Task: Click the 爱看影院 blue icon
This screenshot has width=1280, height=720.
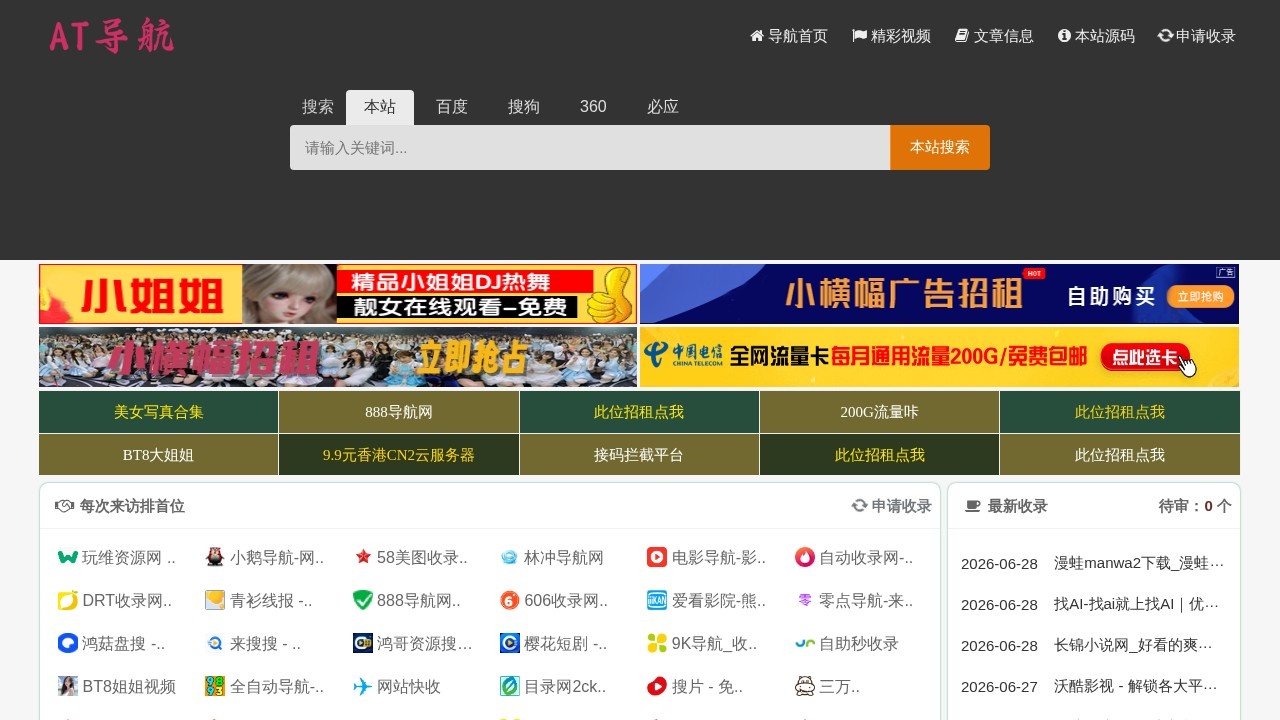Action: click(x=657, y=601)
